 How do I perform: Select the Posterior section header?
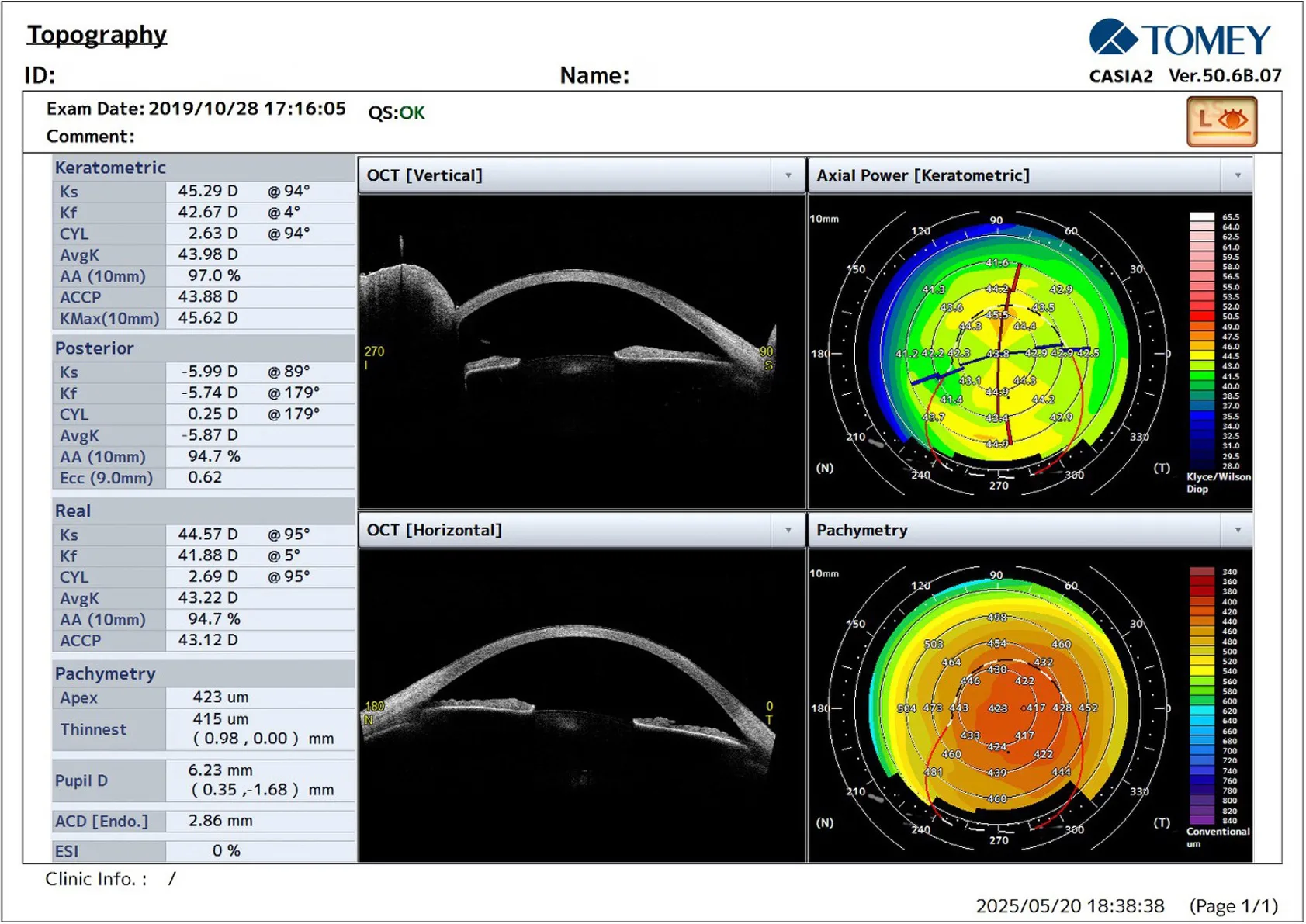tap(204, 348)
